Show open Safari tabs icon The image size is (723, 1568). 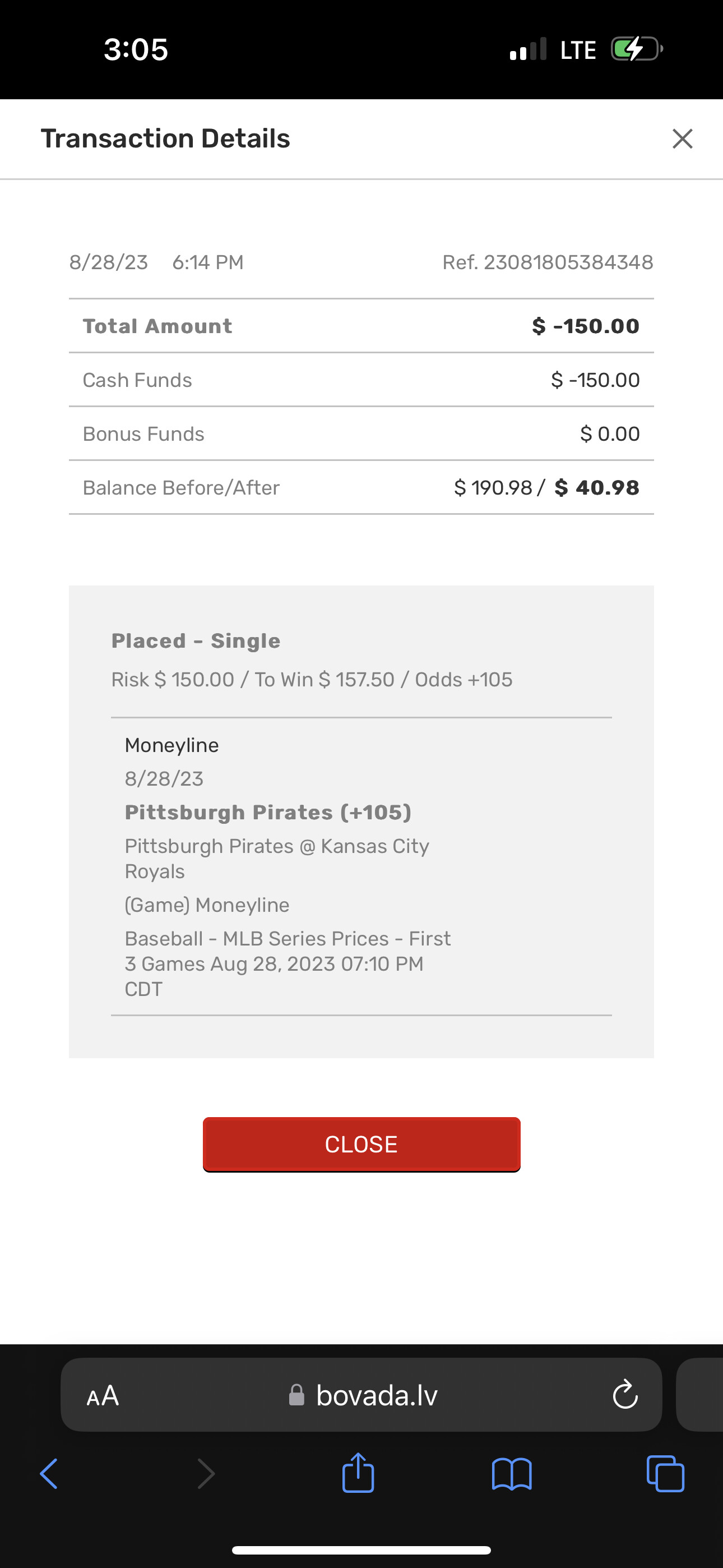665,1474
